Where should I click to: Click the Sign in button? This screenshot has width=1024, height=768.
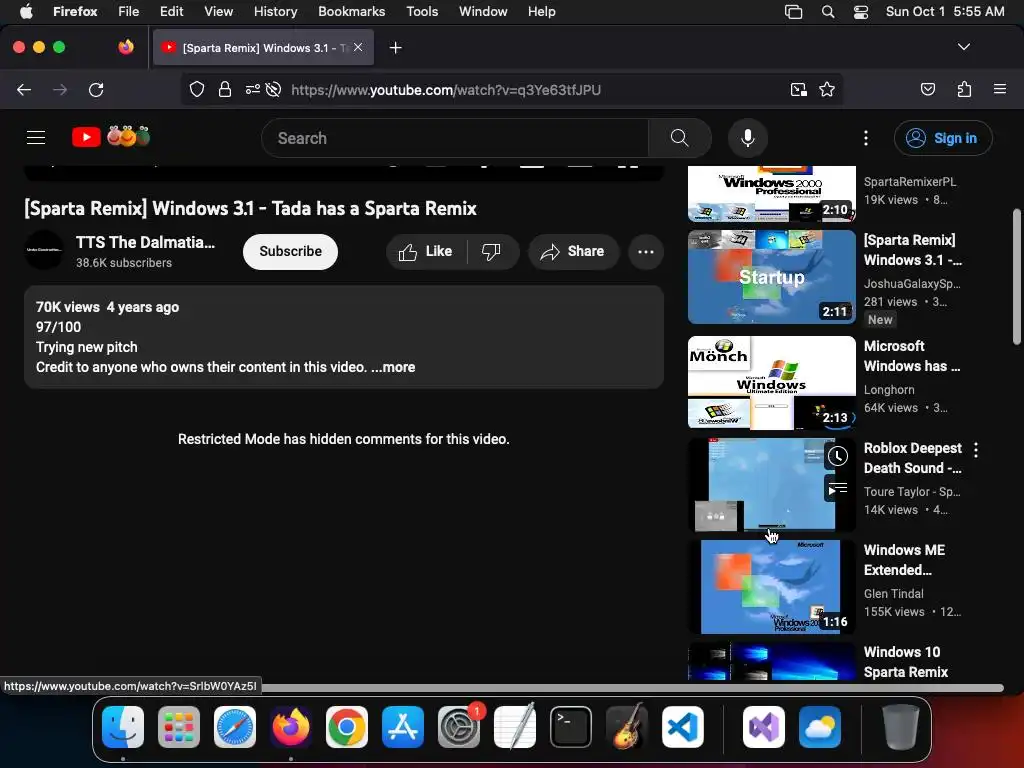coord(944,138)
